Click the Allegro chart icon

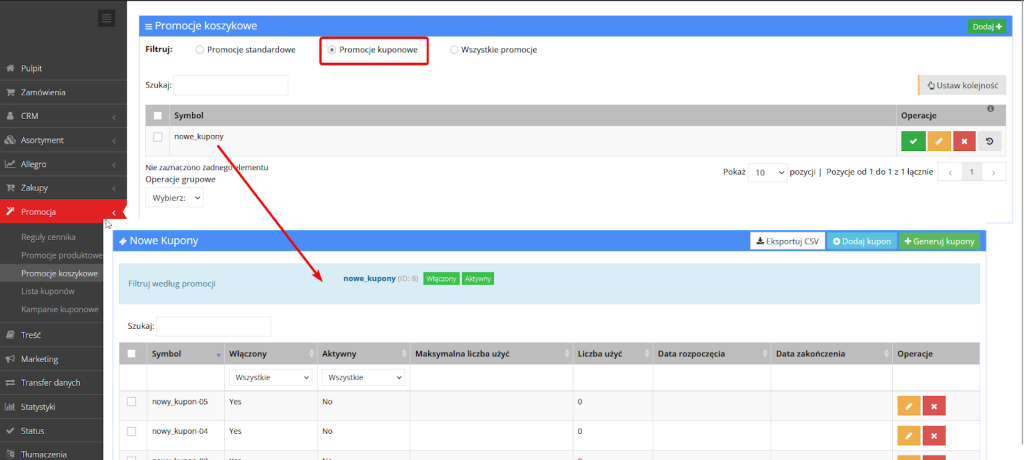pyautogui.click(x=10, y=164)
